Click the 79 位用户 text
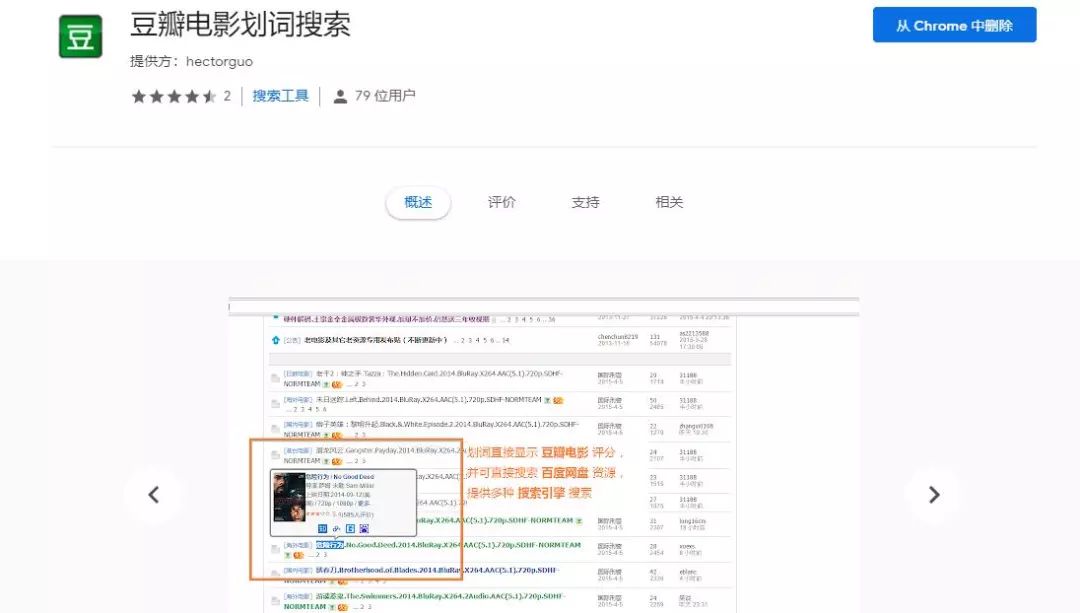 tap(385, 96)
